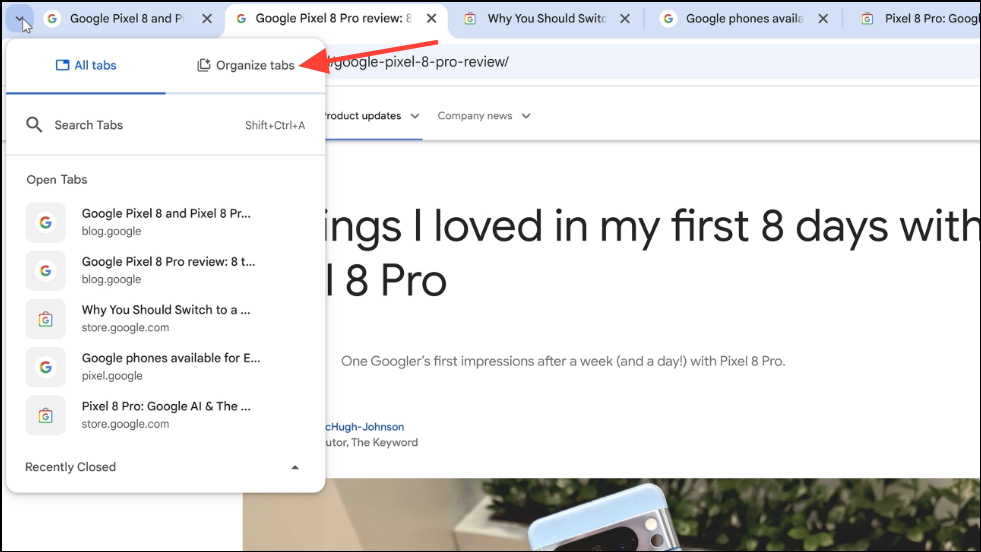Open 'Google phones available for E...' list entry
Image resolution: width=981 pixels, height=552 pixels.
click(165, 366)
